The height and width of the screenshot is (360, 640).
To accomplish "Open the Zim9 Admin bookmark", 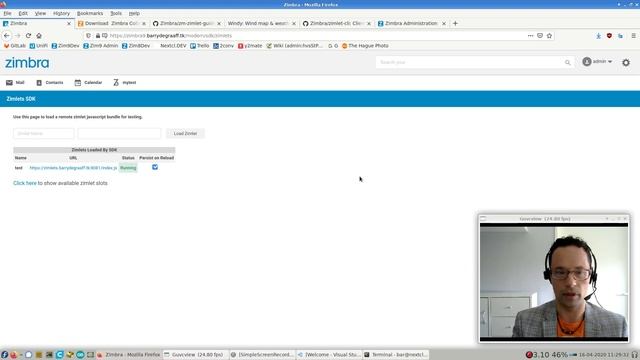I will point(100,46).
